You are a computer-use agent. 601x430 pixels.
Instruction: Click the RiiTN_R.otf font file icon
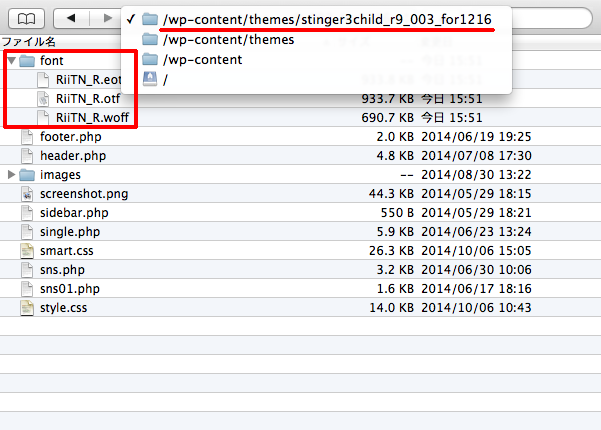tap(43, 99)
